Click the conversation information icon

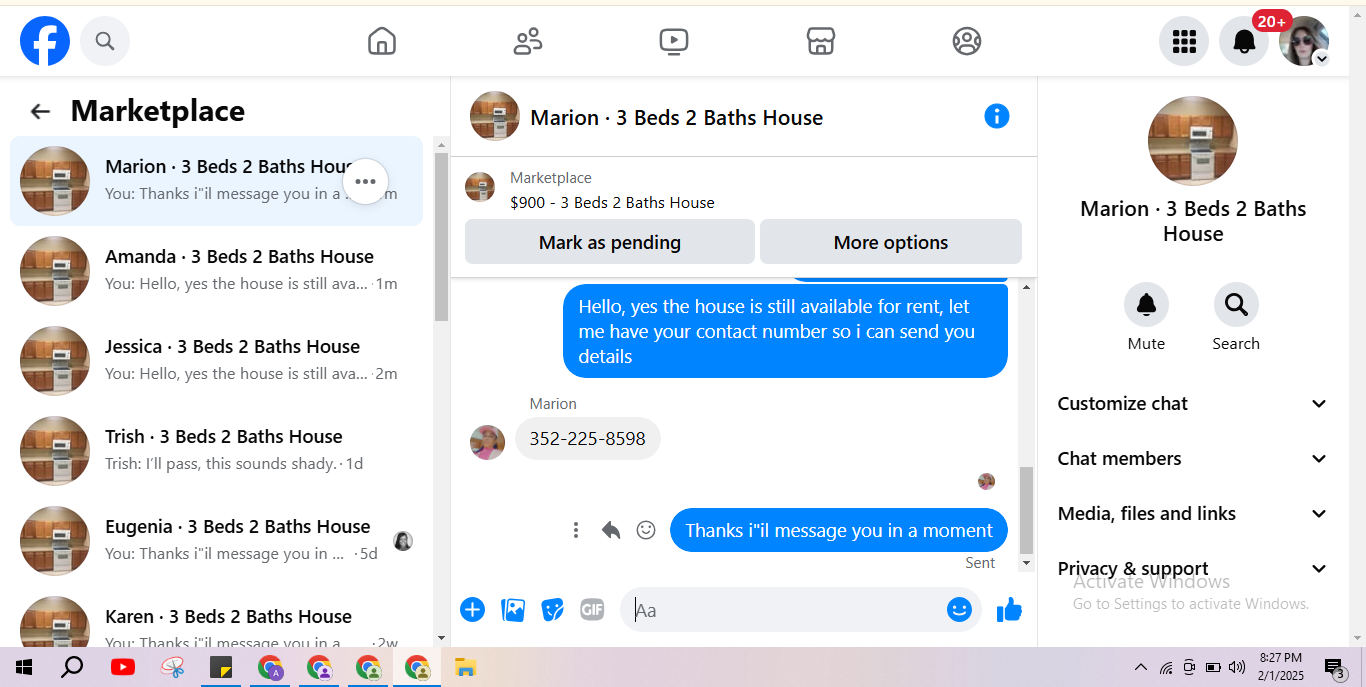click(997, 116)
